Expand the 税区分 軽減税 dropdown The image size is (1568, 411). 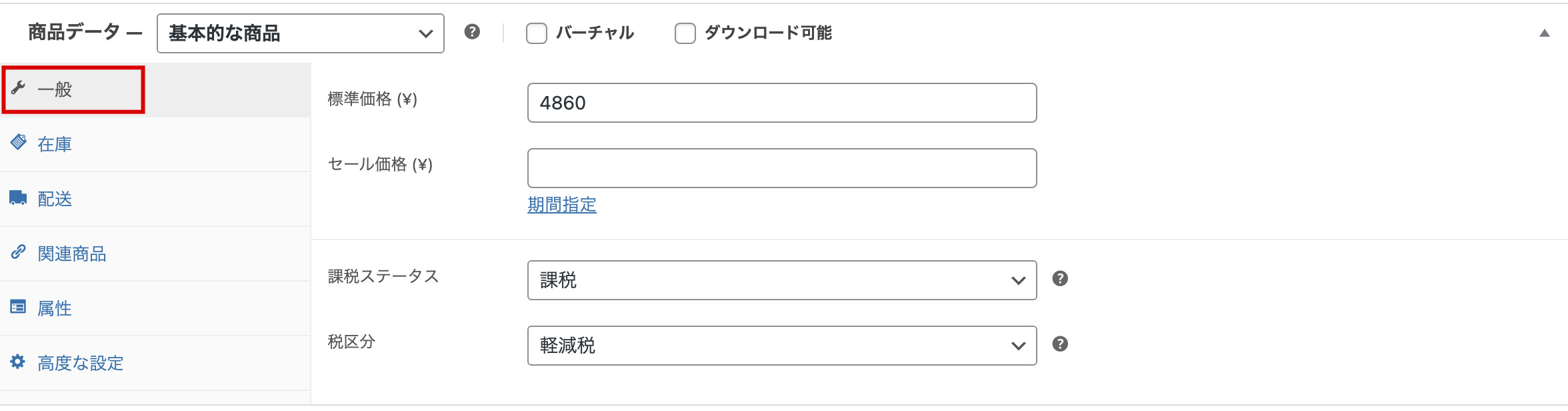coord(781,346)
